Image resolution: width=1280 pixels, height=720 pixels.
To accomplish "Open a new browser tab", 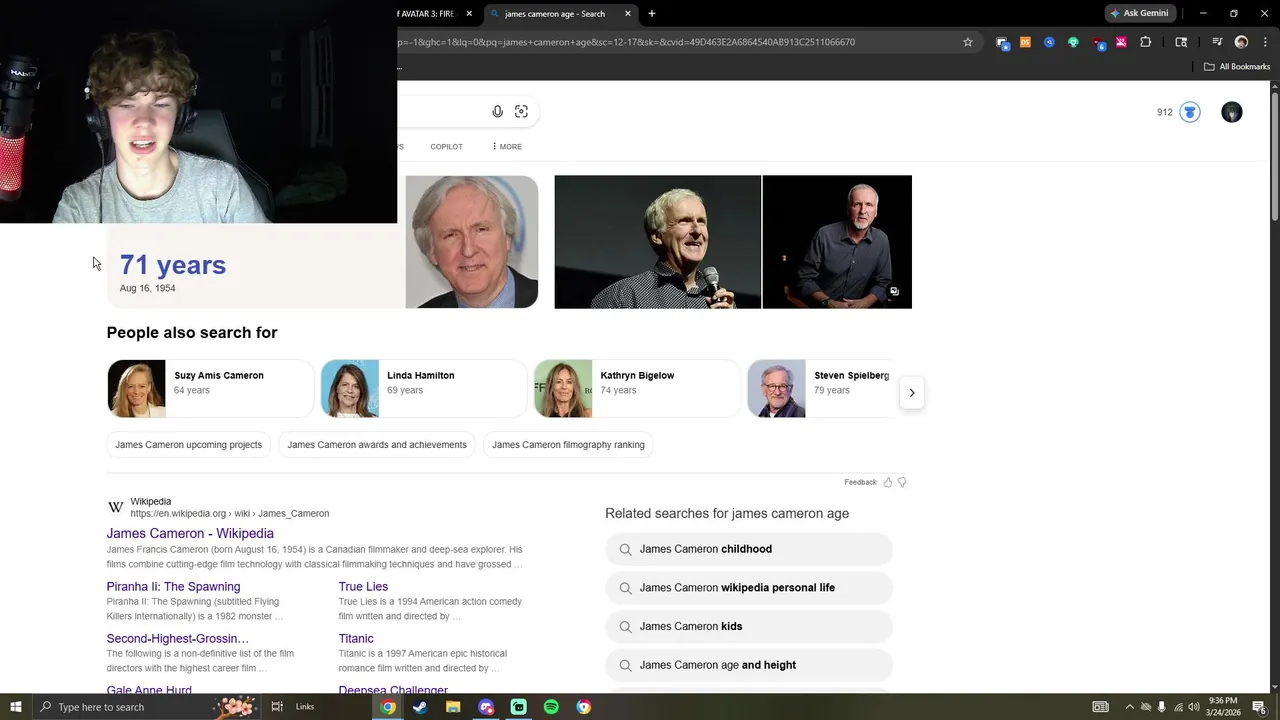I will point(652,14).
